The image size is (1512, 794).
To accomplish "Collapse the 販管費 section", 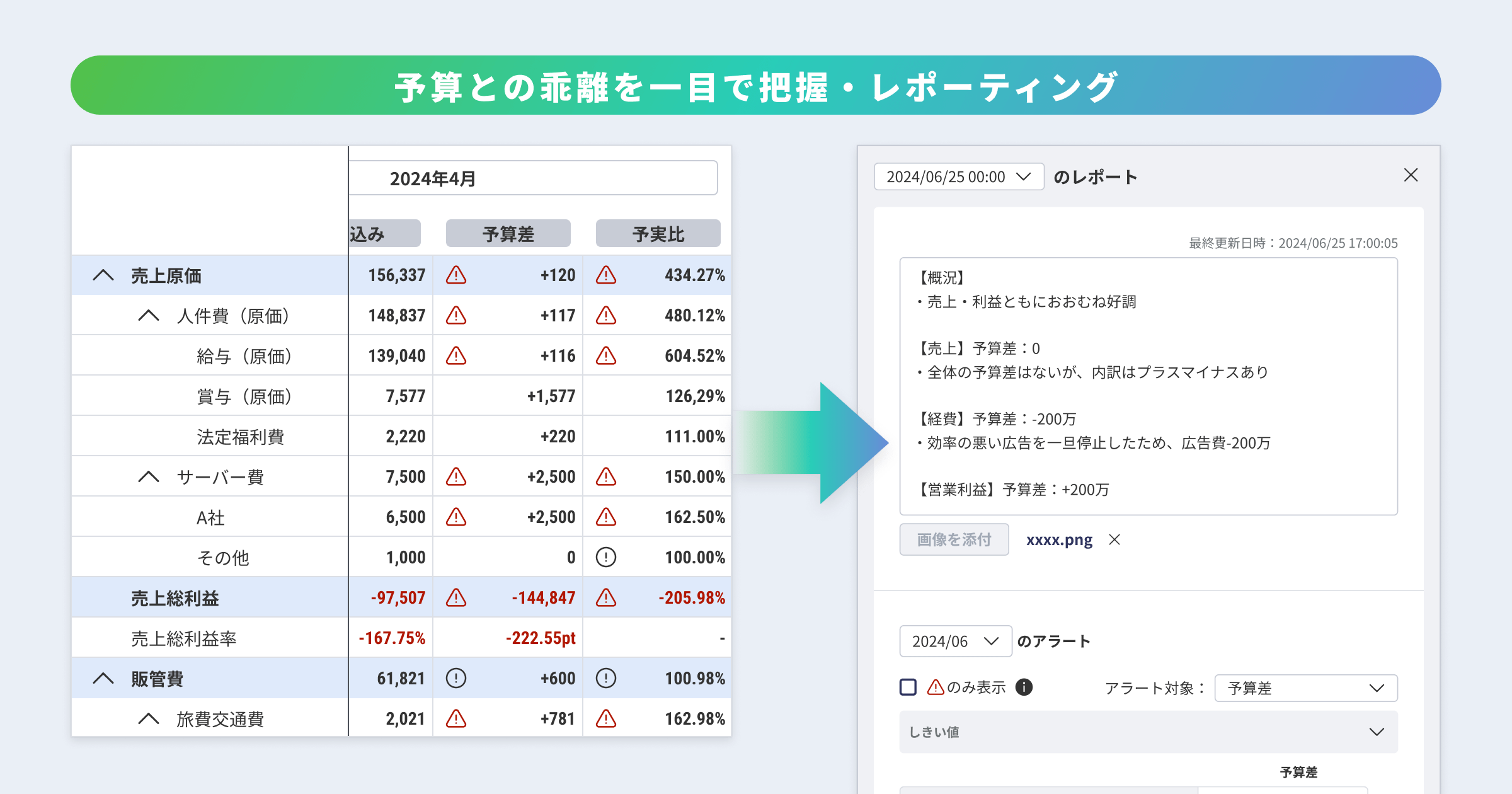I will click(x=103, y=678).
